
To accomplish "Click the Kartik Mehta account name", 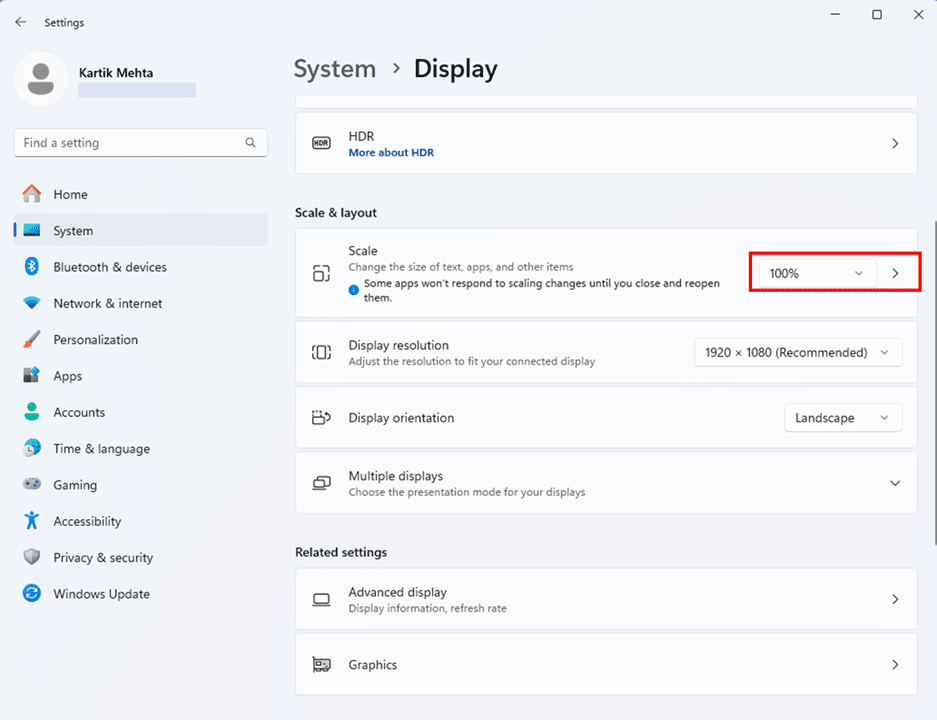I will 116,72.
